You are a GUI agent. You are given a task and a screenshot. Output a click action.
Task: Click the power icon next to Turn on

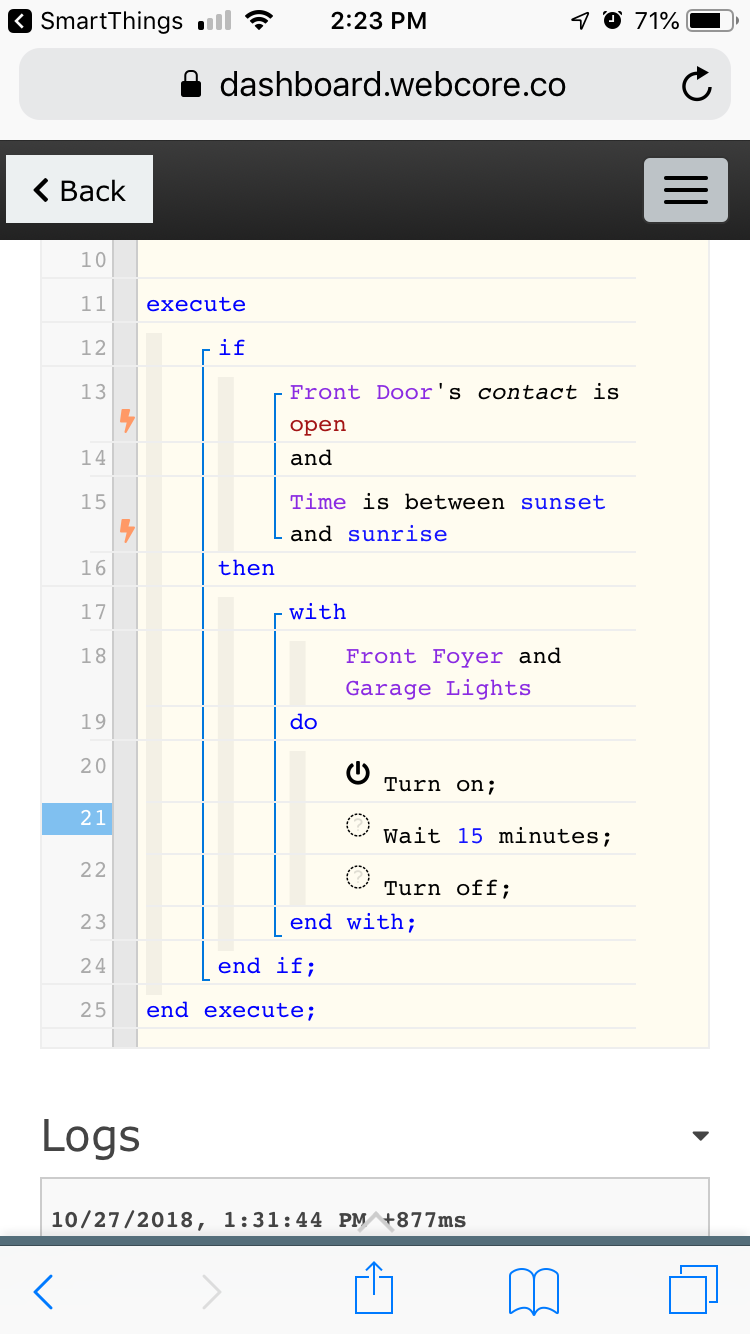tap(358, 773)
